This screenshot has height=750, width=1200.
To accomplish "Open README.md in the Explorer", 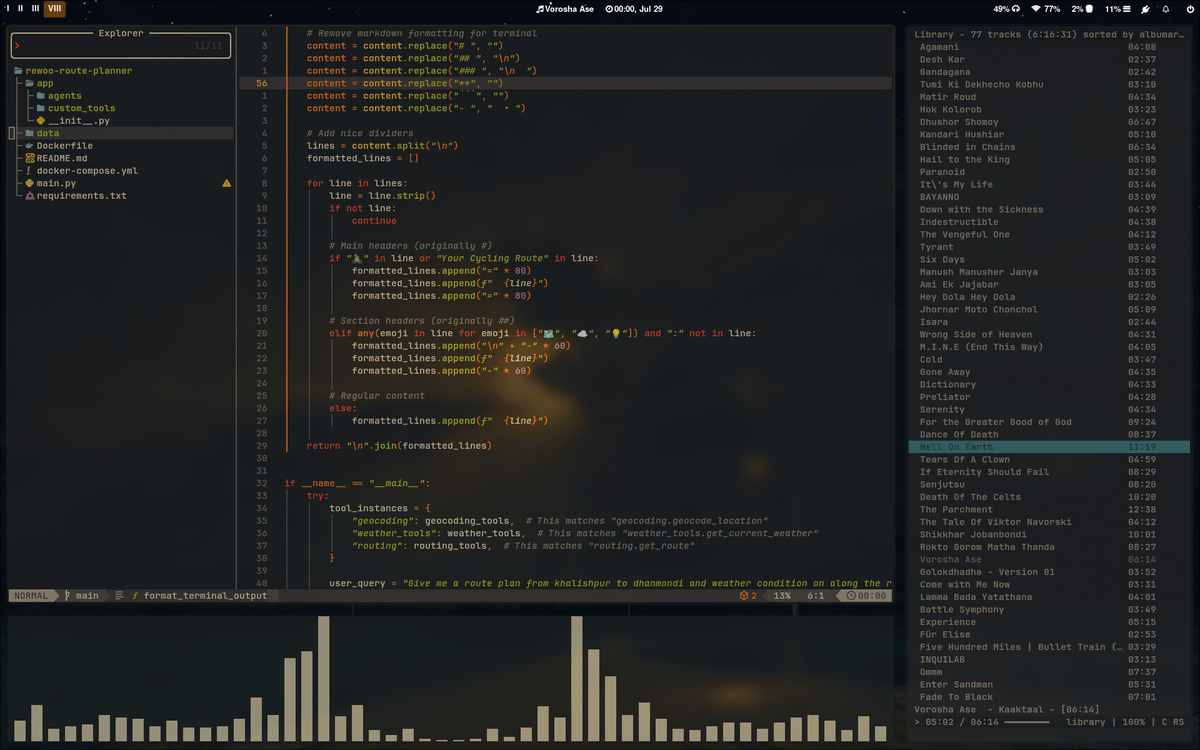I will click(x=56, y=158).
